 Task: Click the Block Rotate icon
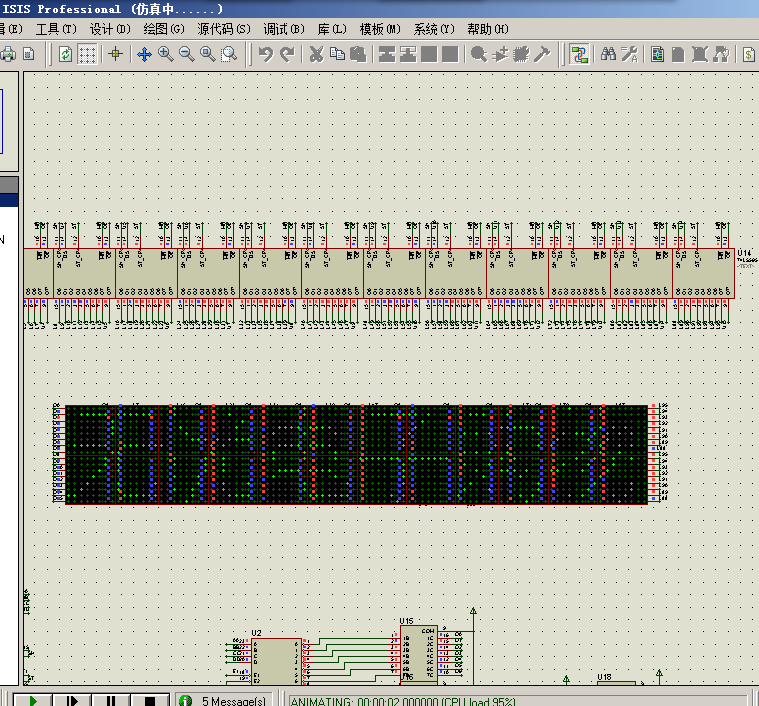pyautogui.click(x=429, y=54)
